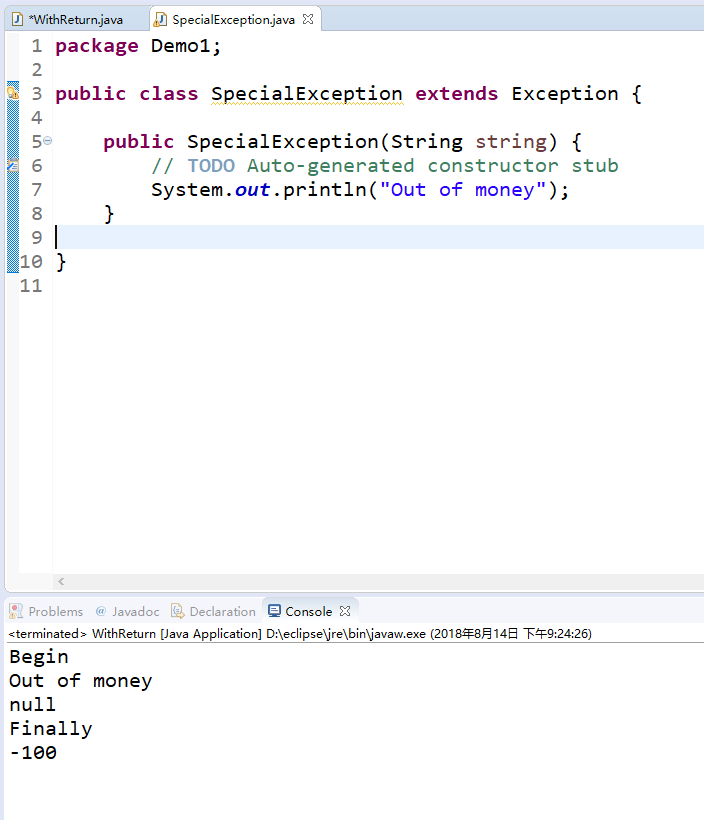The height and width of the screenshot is (820, 704).
Task: Click the horizontal scrollbar left arrow
Action: coord(61,581)
